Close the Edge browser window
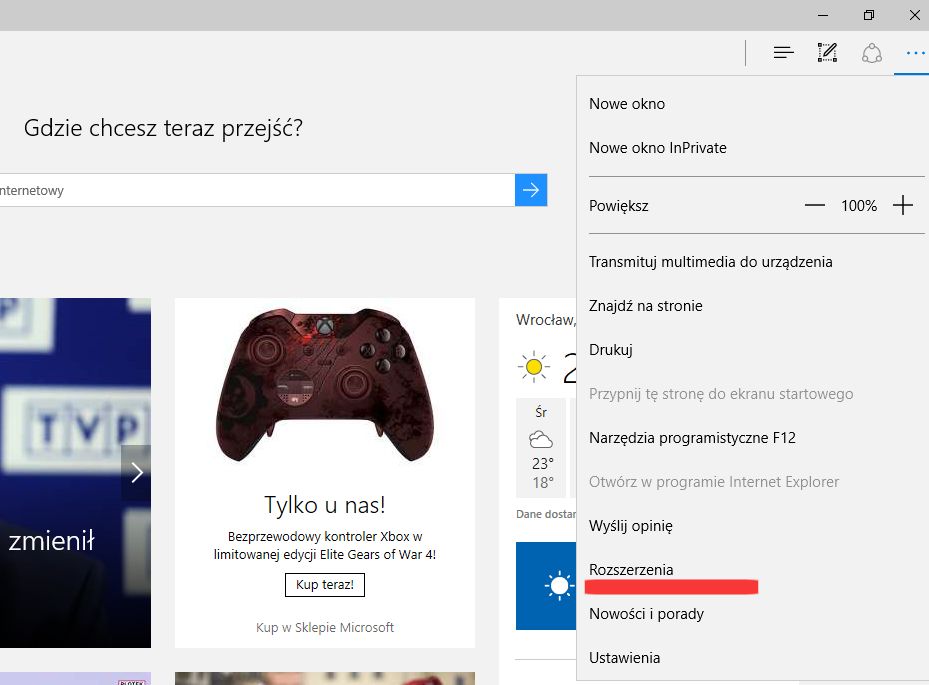This screenshot has width=929, height=685. tap(914, 15)
